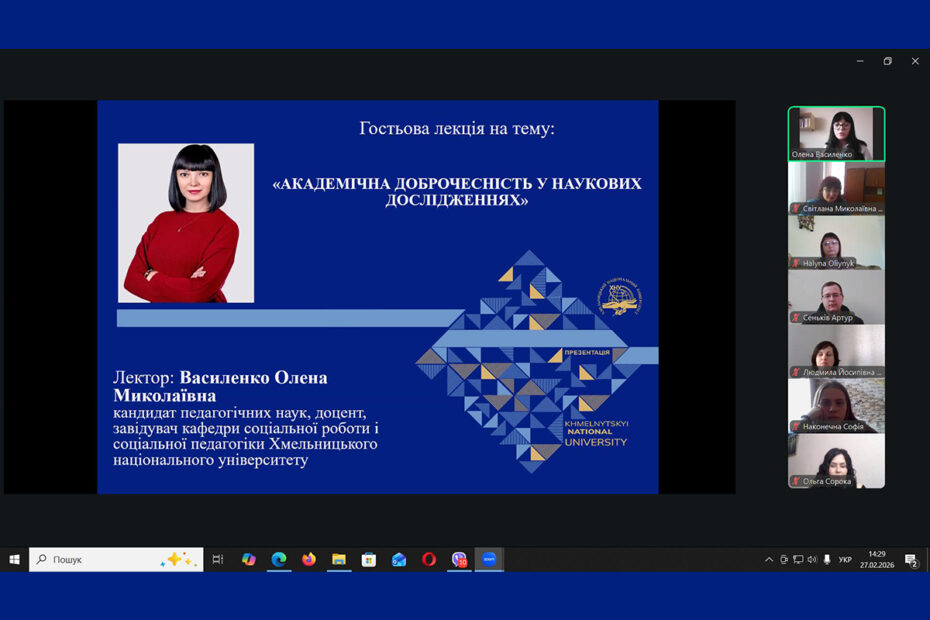930x620 pixels.
Task: Select Halyna Oliynyk's video tile
Action: point(836,242)
